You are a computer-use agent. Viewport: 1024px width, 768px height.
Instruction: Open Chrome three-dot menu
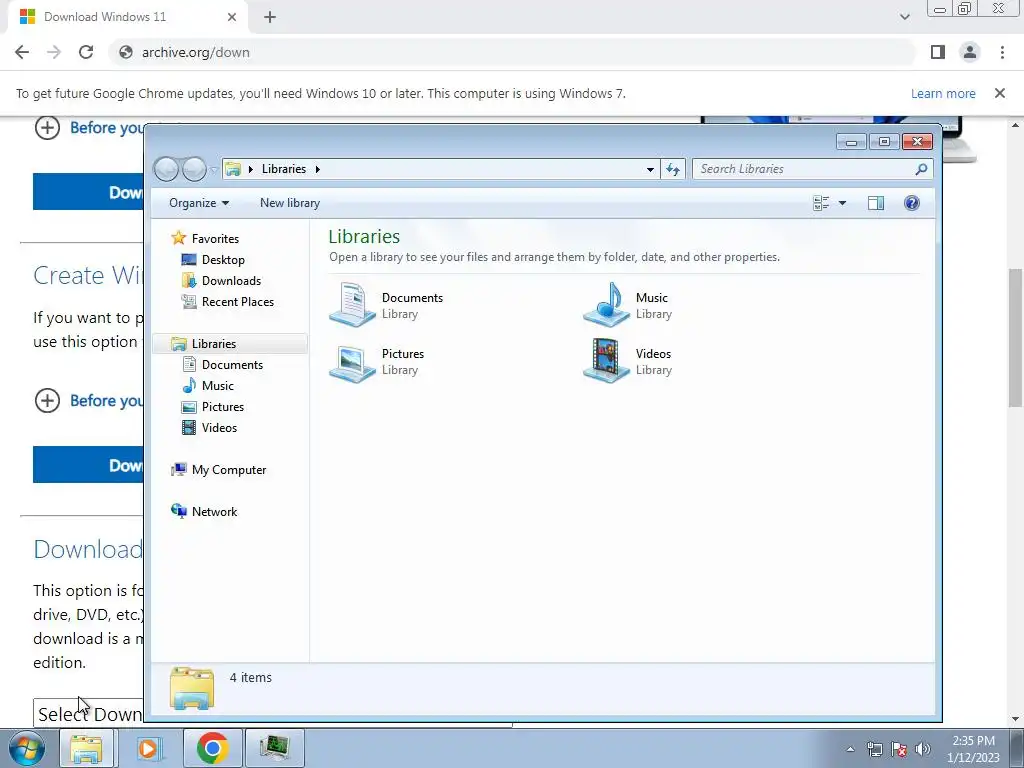pos(1002,52)
